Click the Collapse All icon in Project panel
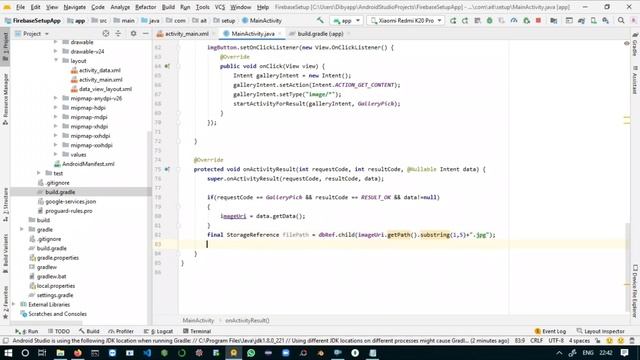The height and width of the screenshot is (360, 640). pyautogui.click(x=118, y=33)
